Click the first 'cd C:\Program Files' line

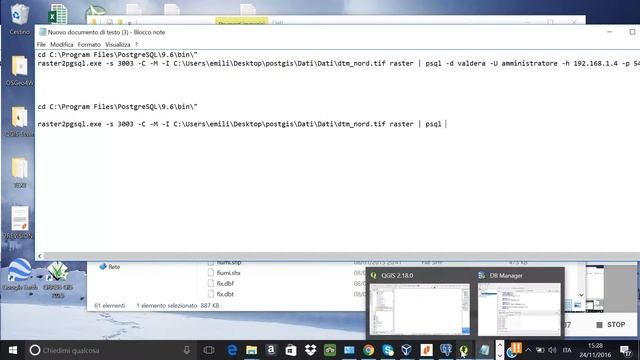(118, 54)
